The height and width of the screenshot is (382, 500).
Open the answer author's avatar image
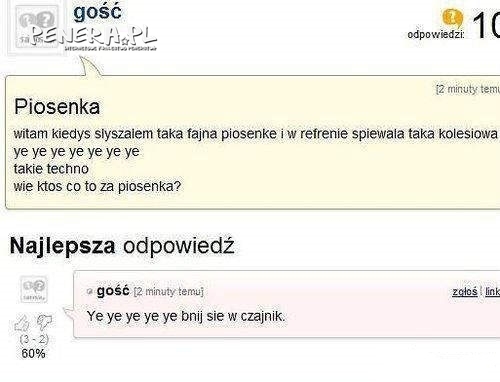coord(34,289)
